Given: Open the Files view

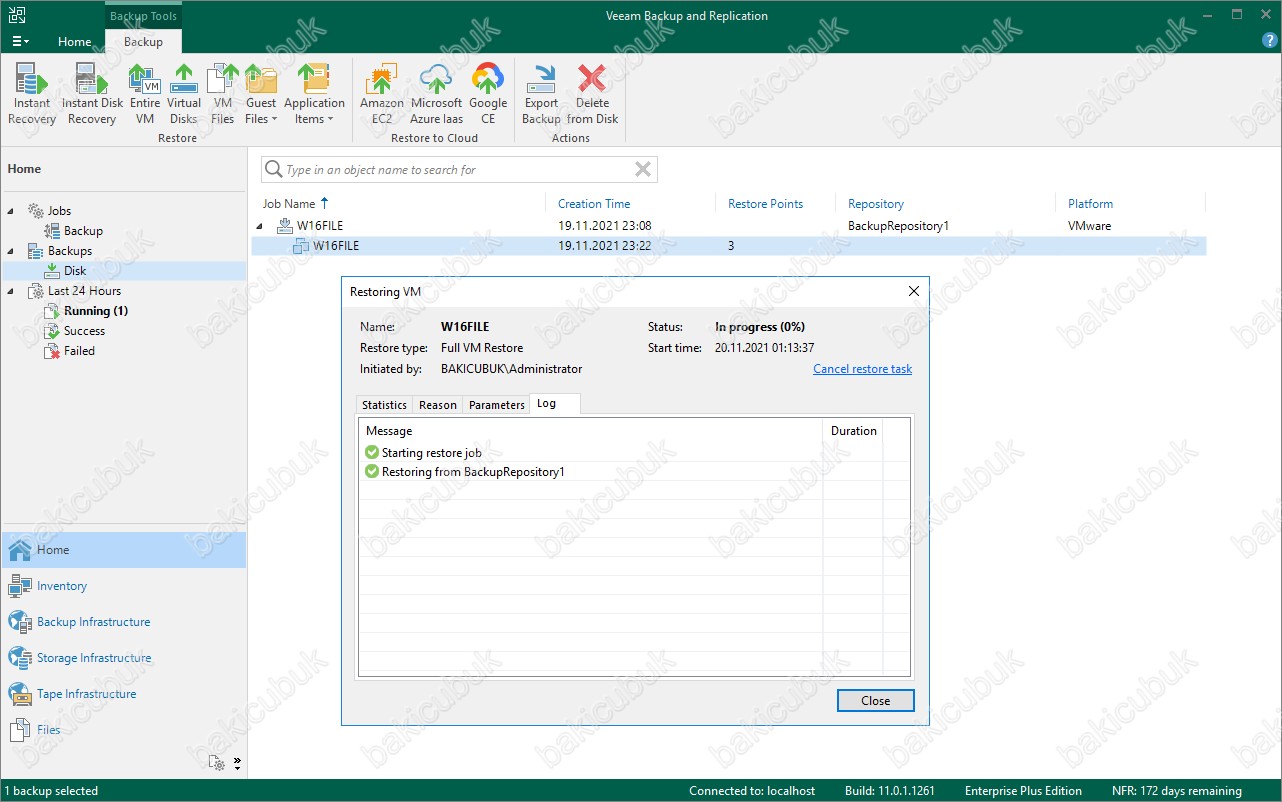Looking at the screenshot, I should pos(123,730).
